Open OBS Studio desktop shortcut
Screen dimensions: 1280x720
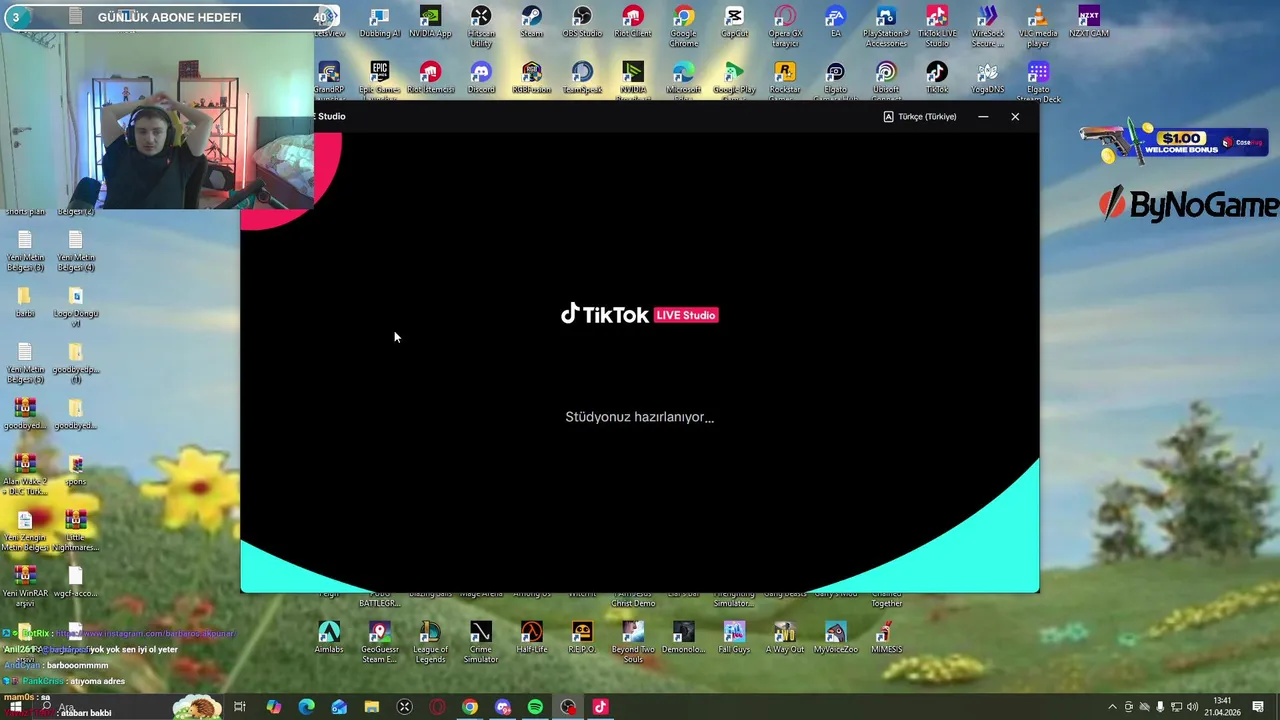[582, 23]
